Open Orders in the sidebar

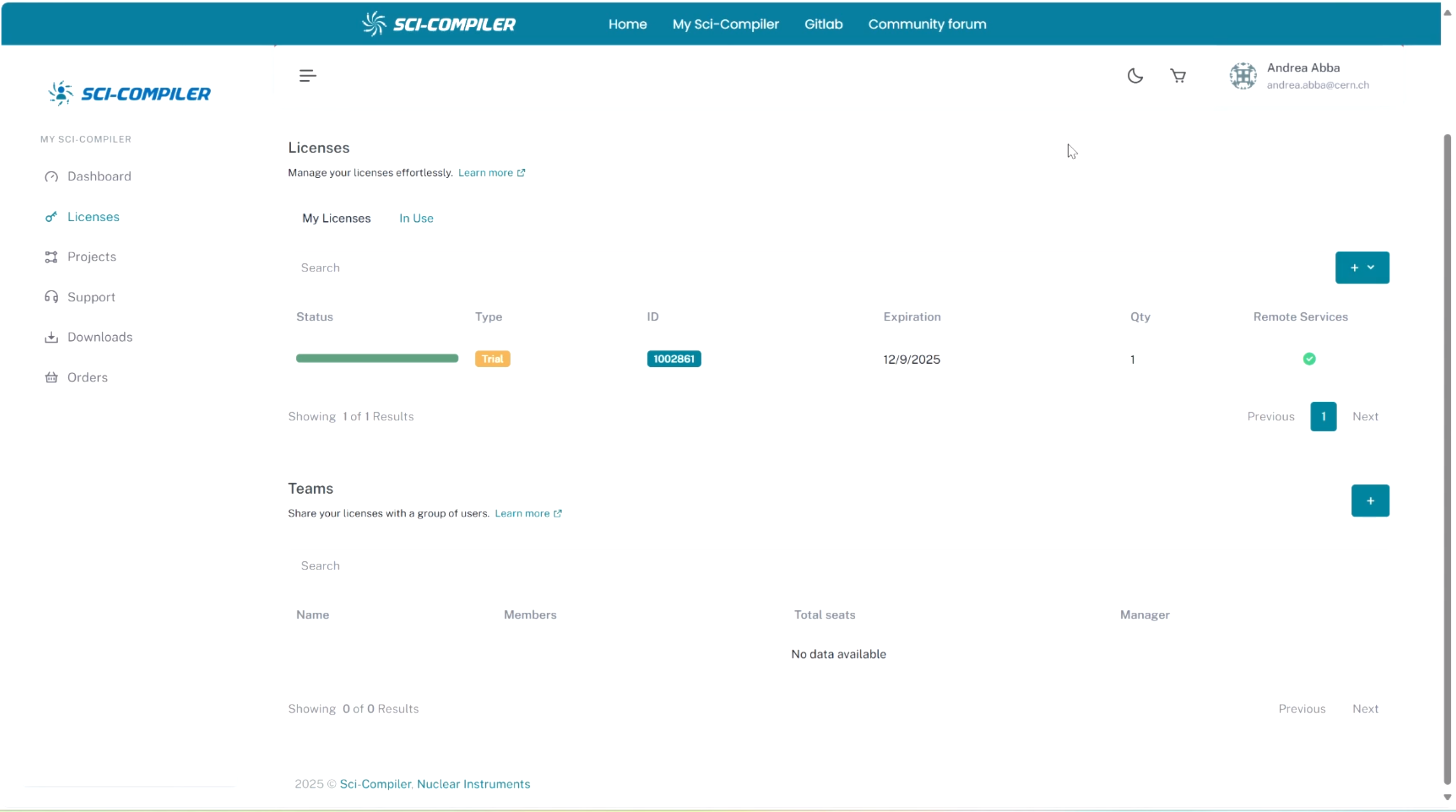coord(76,377)
